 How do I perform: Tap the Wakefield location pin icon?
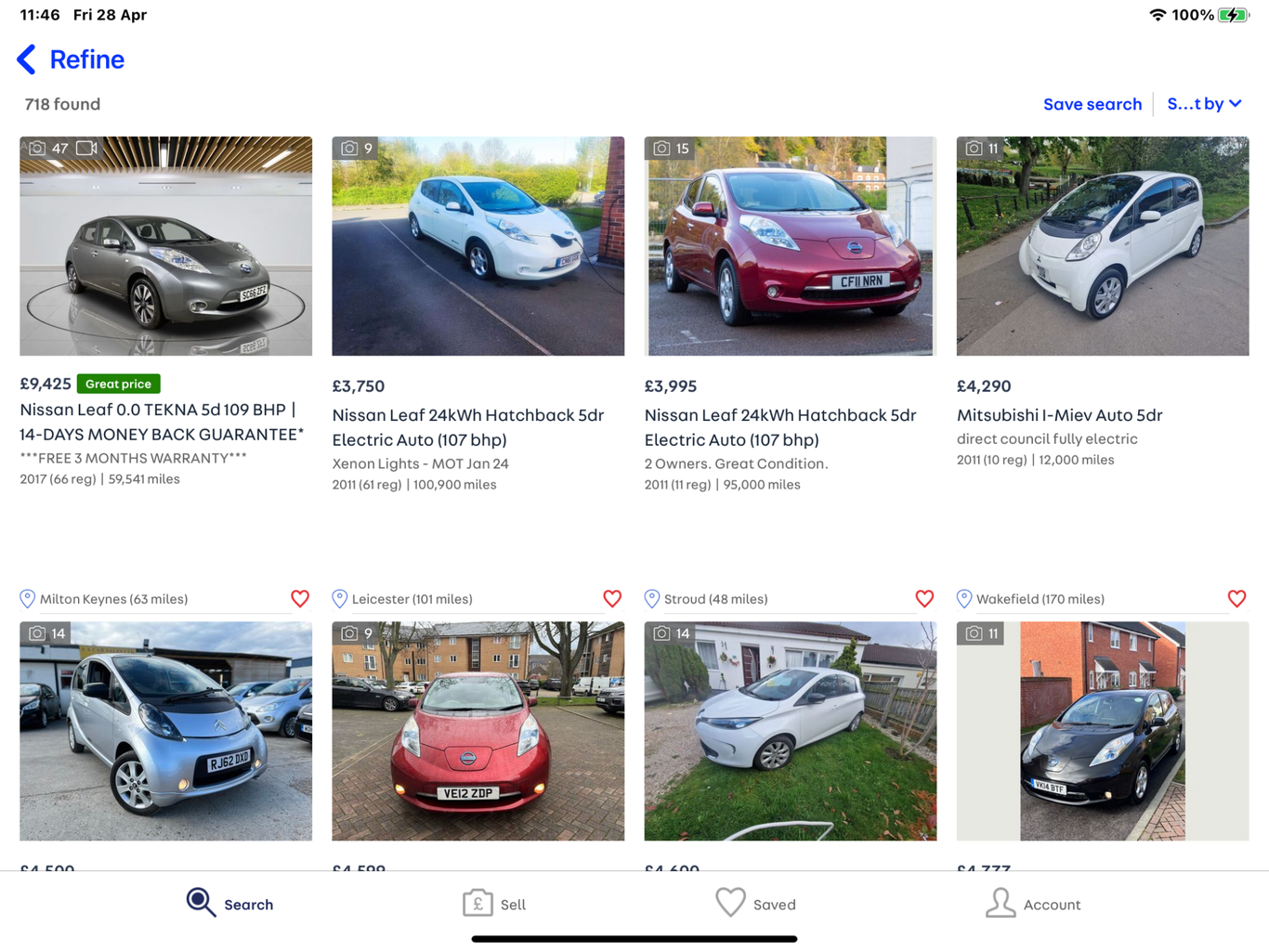(963, 599)
